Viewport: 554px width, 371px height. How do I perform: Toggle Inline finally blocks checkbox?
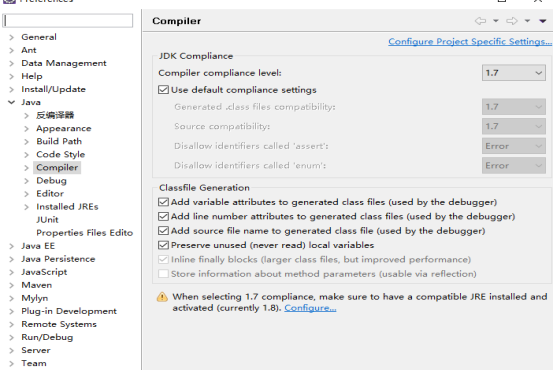pyautogui.click(x=163, y=259)
